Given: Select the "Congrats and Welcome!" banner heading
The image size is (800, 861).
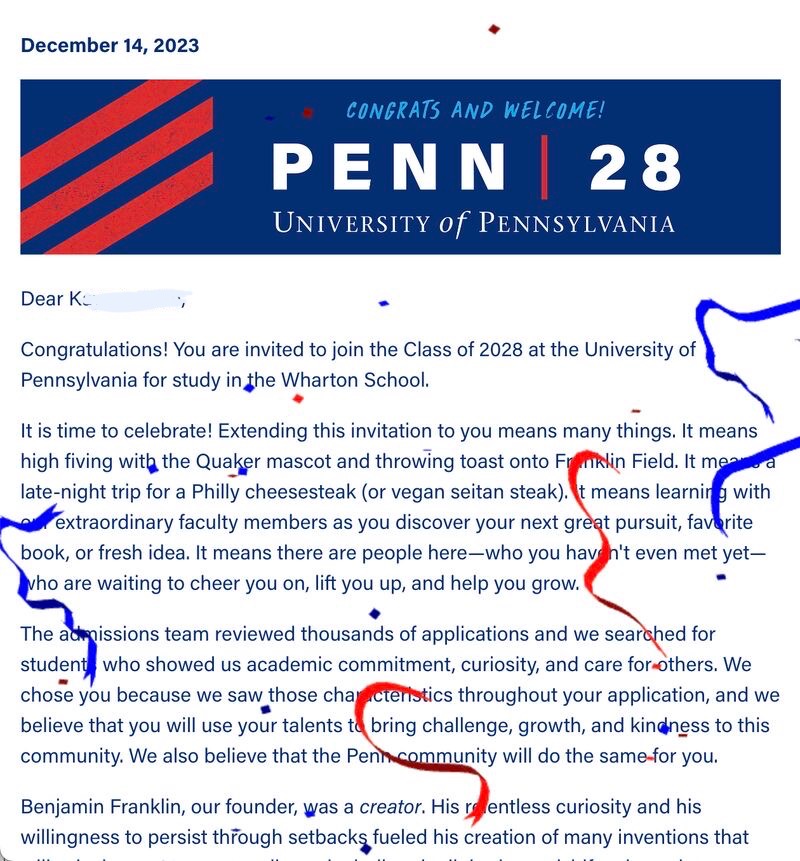Looking at the screenshot, I should 475,109.
